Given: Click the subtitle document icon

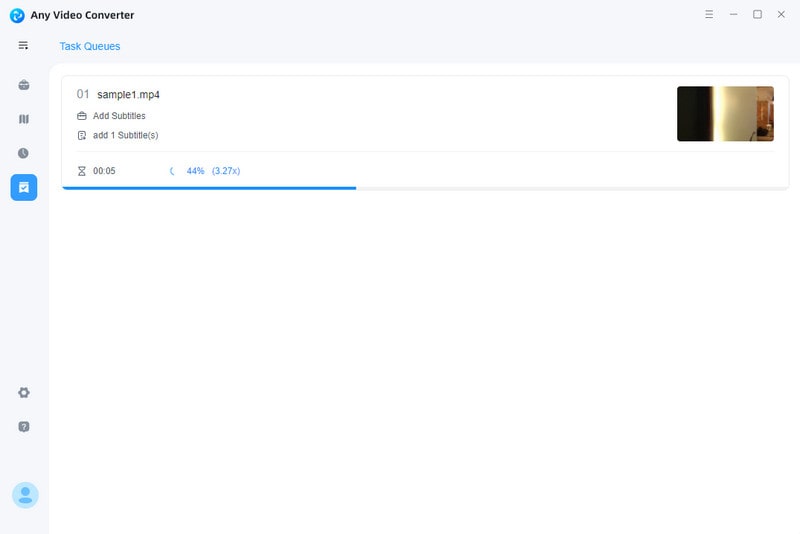Looking at the screenshot, I should 82,135.
